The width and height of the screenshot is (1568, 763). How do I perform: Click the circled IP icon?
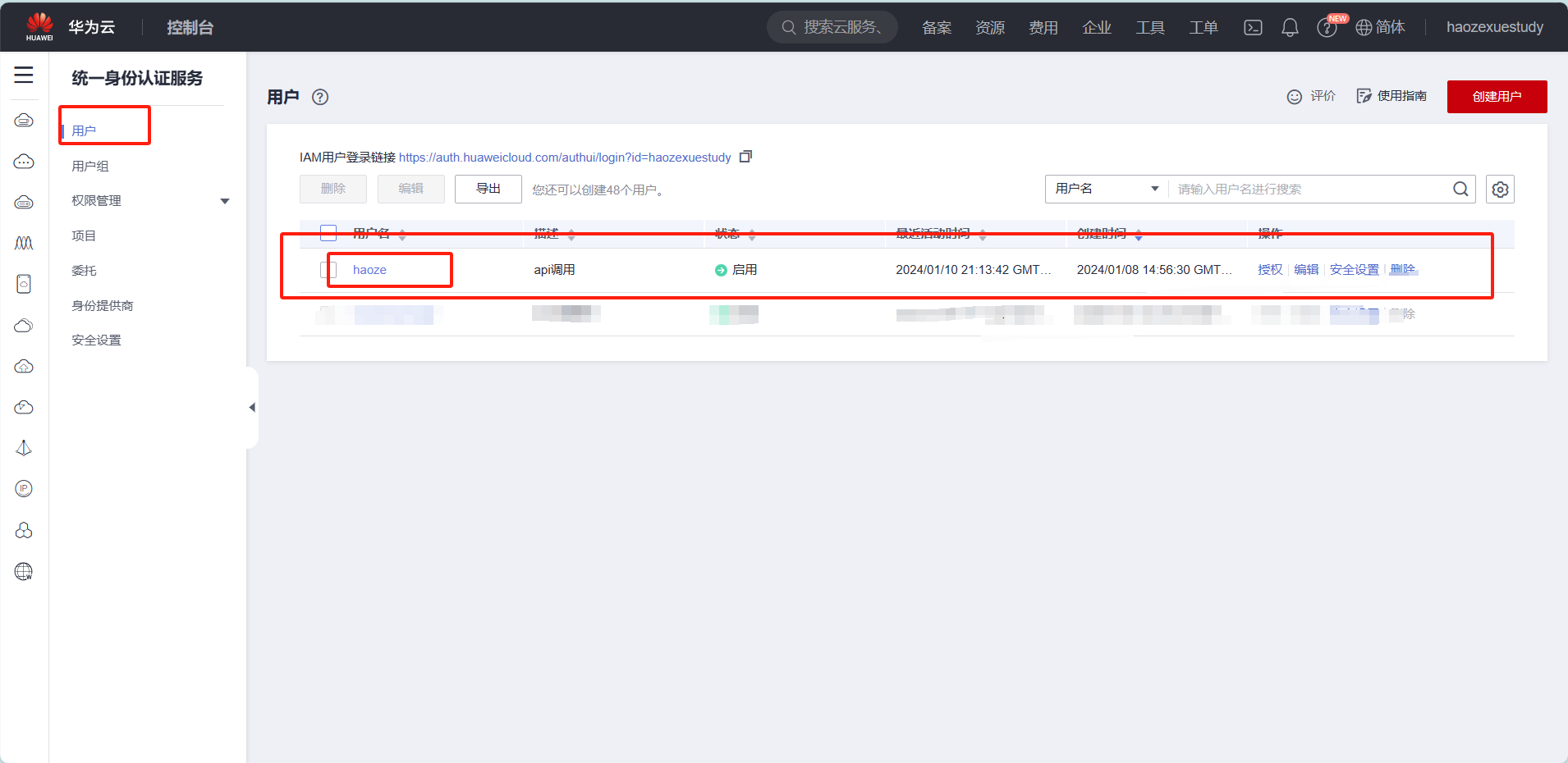(x=24, y=489)
